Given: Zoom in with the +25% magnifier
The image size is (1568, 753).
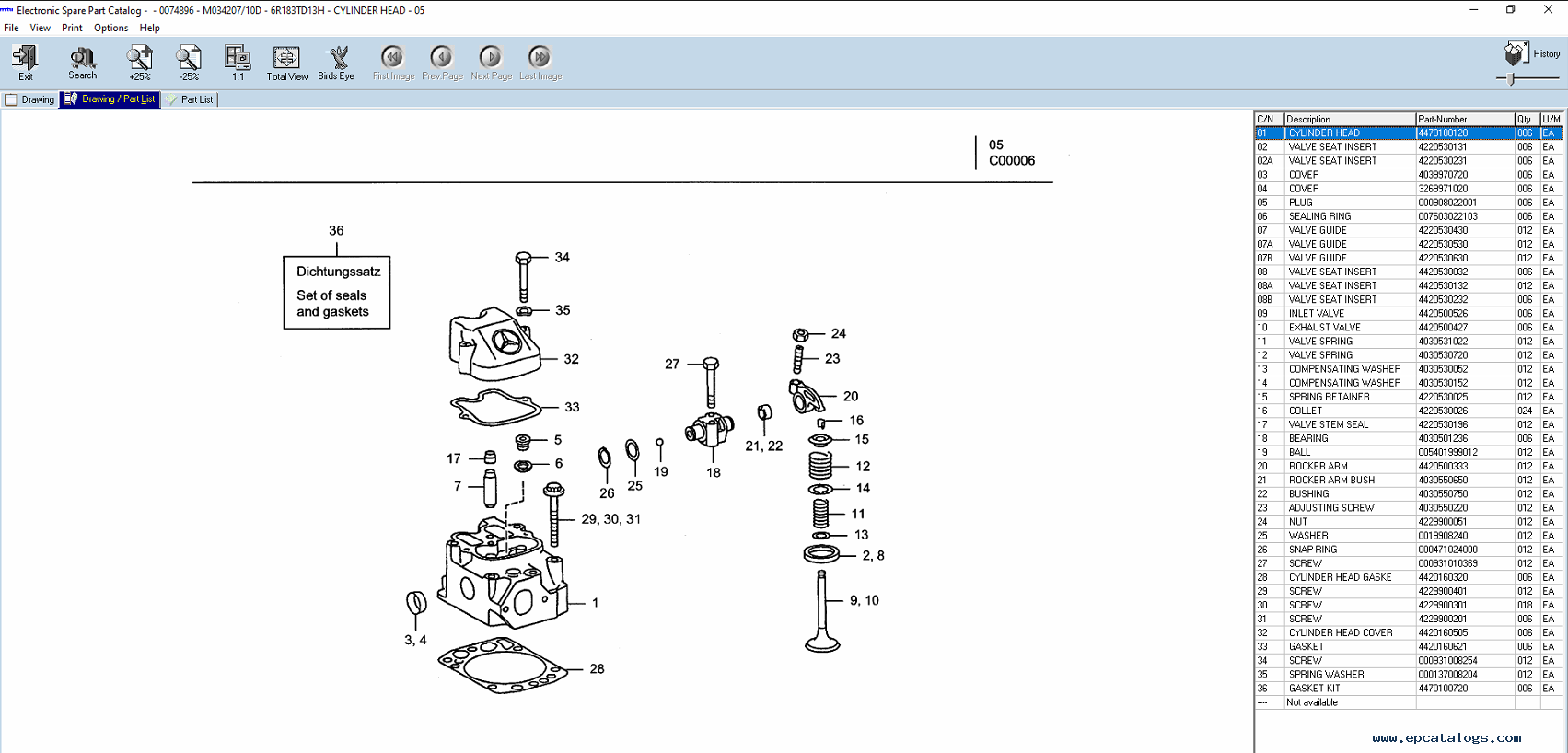Looking at the screenshot, I should (x=139, y=61).
